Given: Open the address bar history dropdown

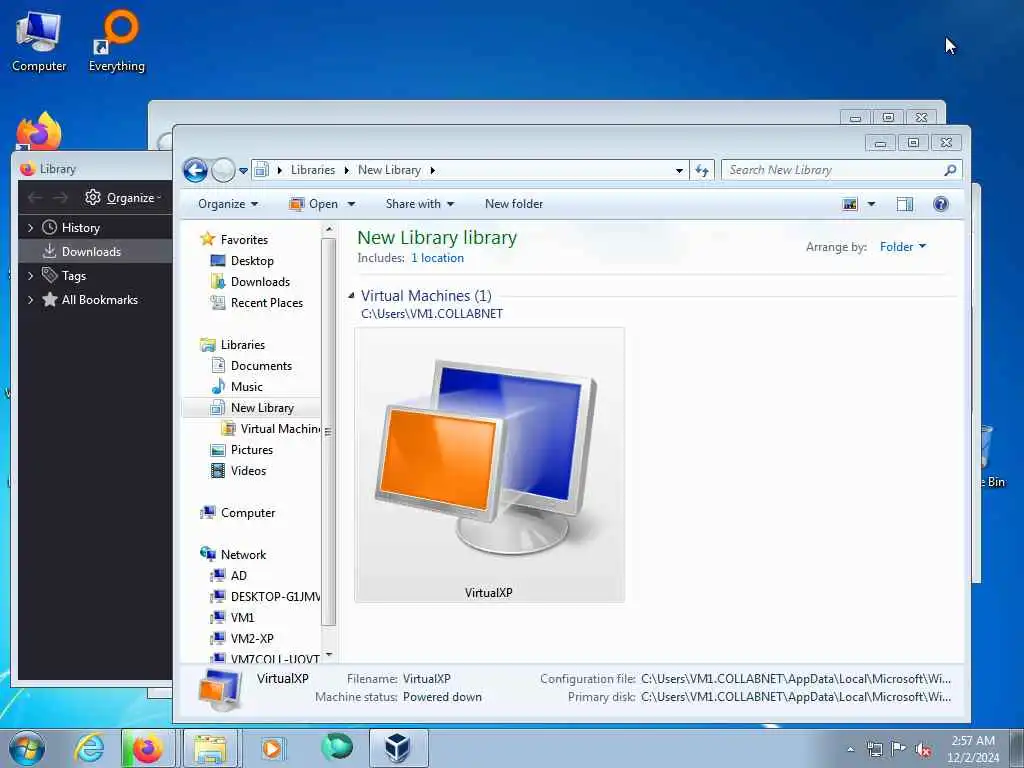Looking at the screenshot, I should point(679,170).
